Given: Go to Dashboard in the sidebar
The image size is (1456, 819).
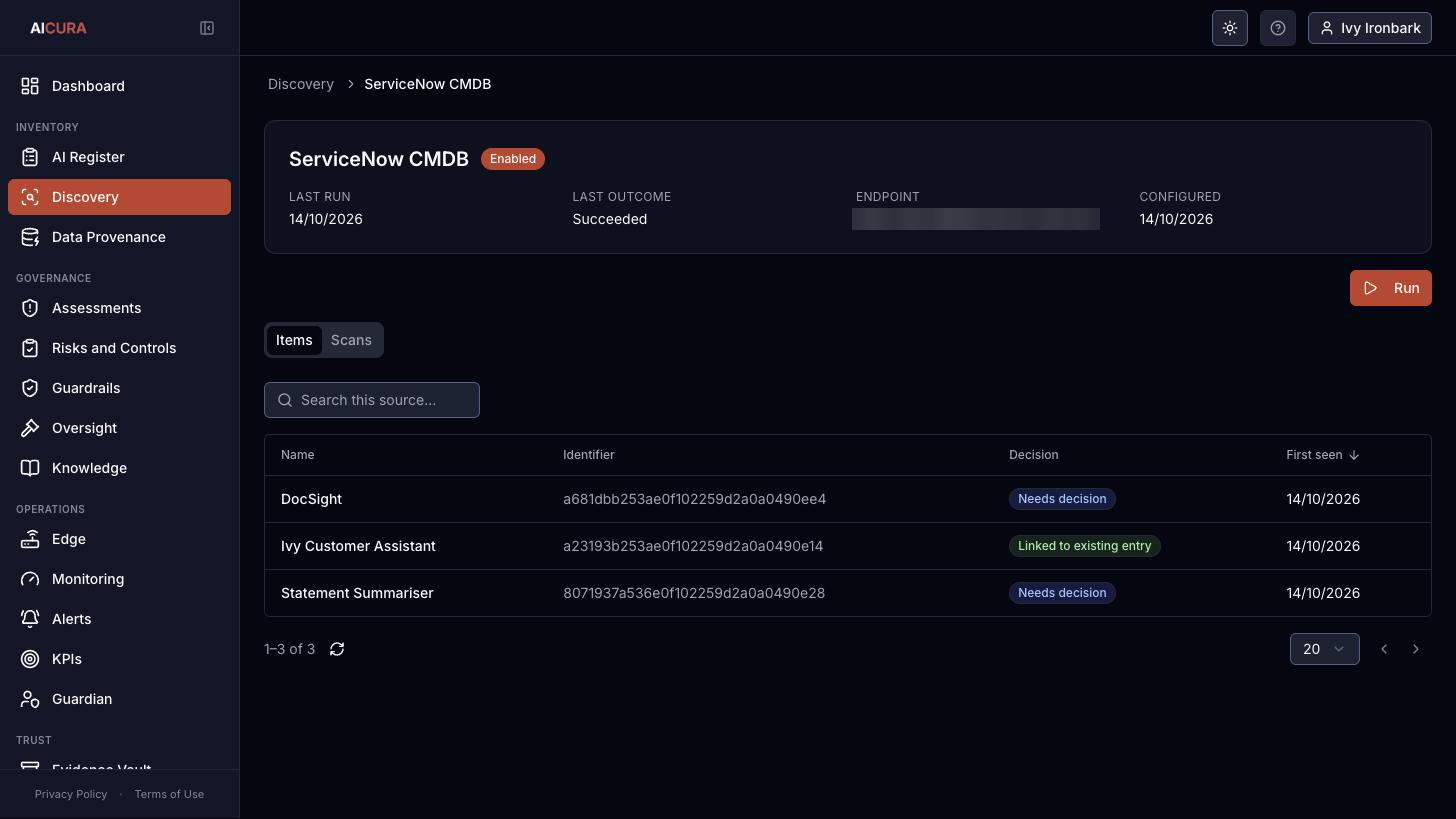Looking at the screenshot, I should coord(119,86).
